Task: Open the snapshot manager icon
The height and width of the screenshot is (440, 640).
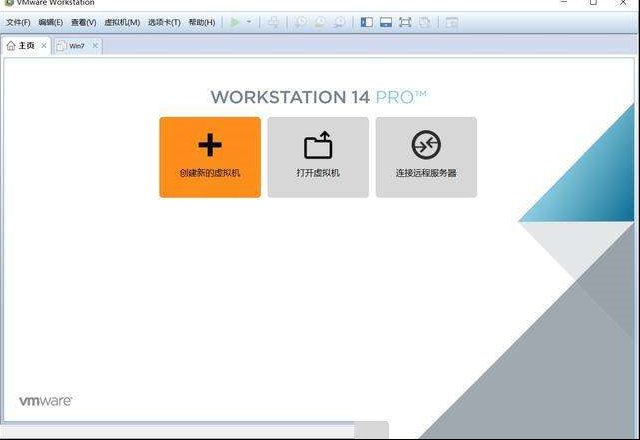Action: coord(339,22)
